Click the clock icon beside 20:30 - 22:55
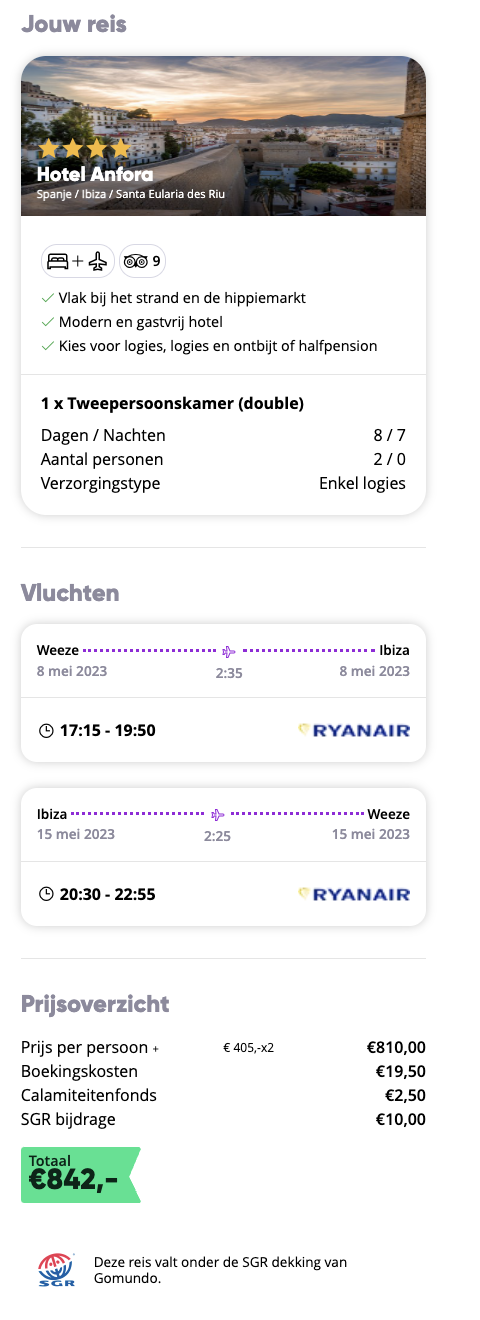 coord(45,894)
